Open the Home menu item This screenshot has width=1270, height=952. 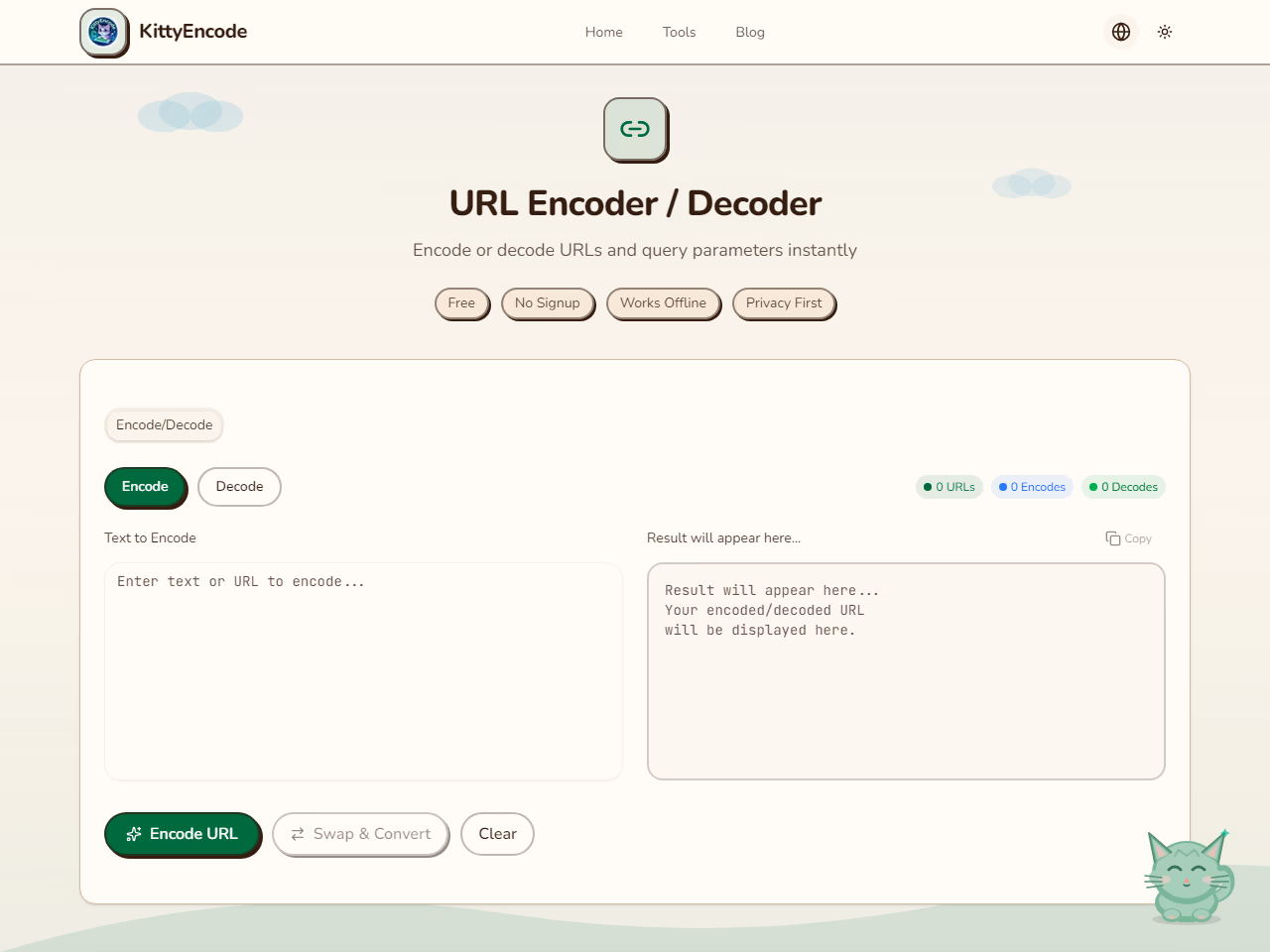click(603, 32)
